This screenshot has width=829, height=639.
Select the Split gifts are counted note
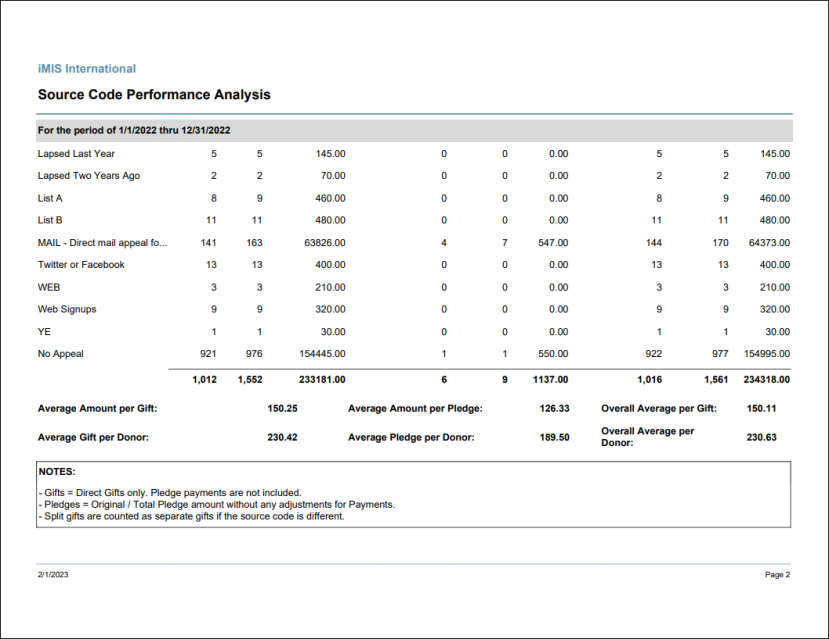(191, 516)
